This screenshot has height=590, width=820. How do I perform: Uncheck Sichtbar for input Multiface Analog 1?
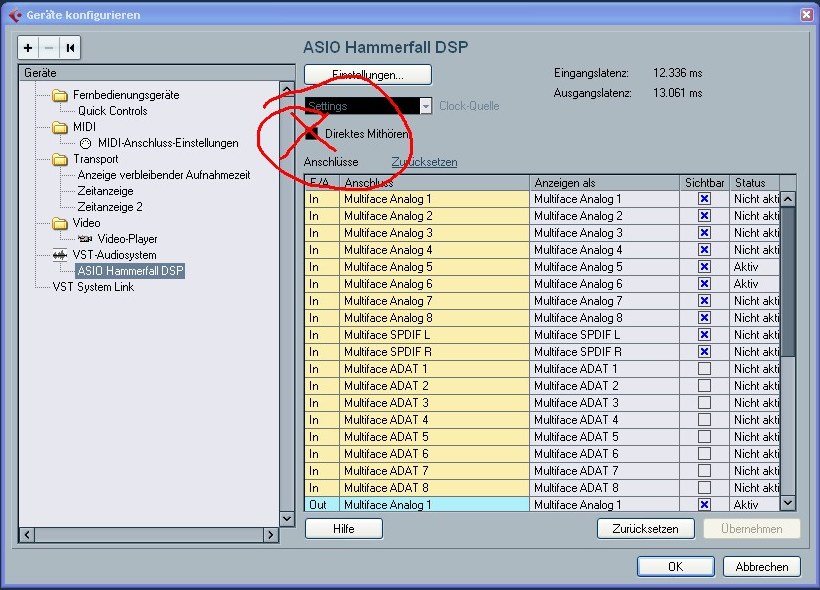(x=704, y=199)
